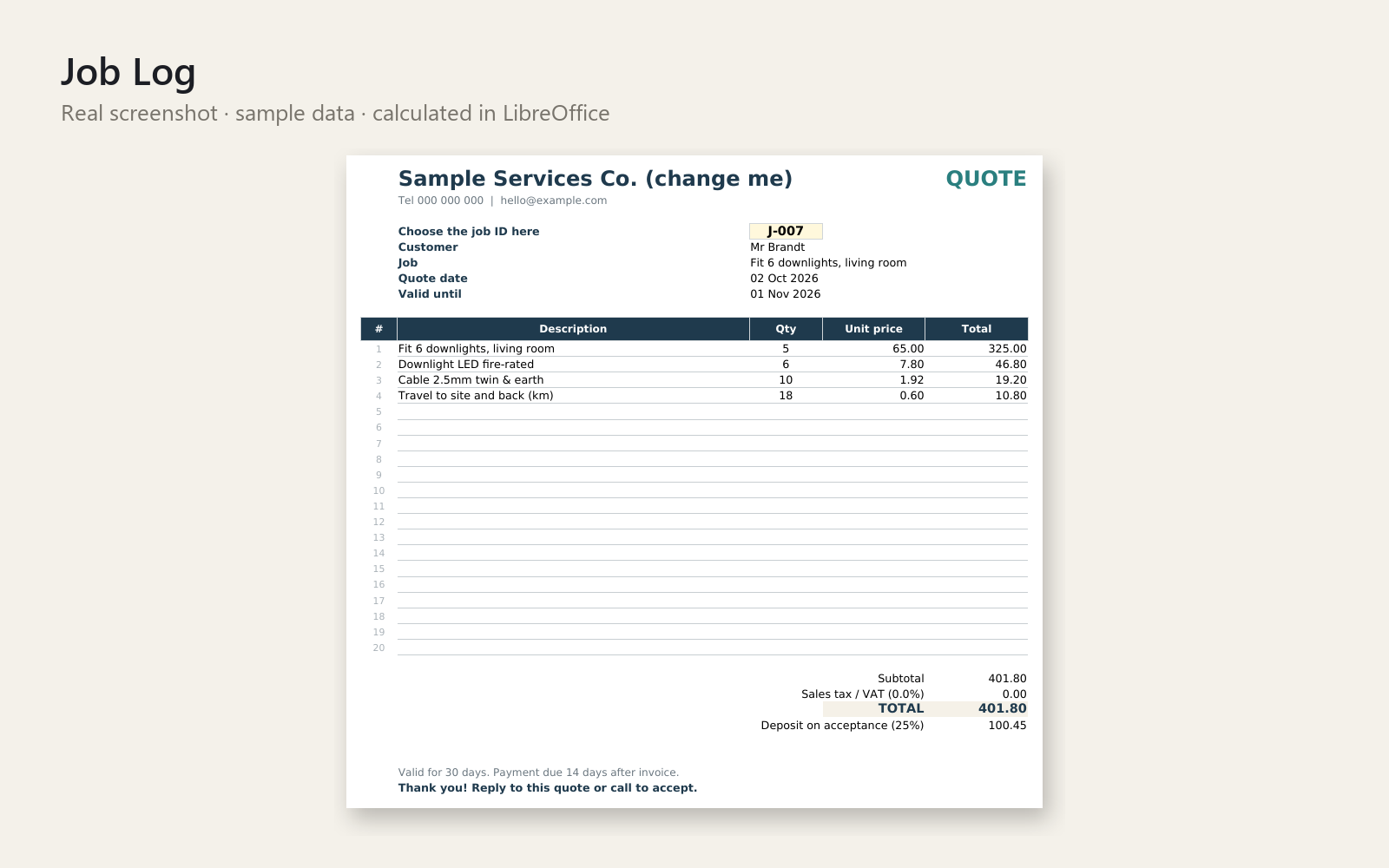Screen dimensions: 1389x868
Task: Click line total 325.00
Action: click(1007, 349)
